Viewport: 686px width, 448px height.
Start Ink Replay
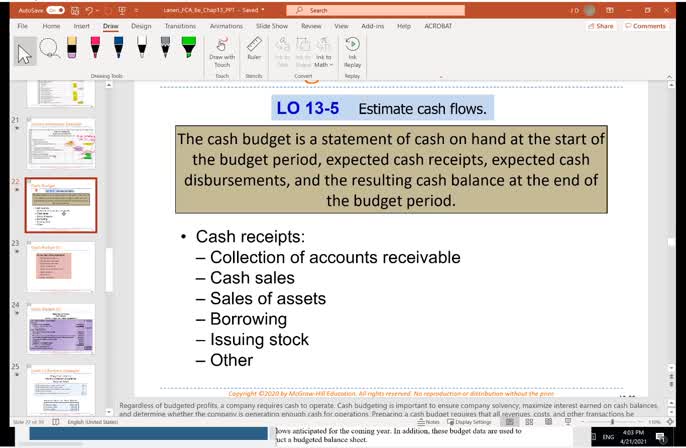coord(352,52)
